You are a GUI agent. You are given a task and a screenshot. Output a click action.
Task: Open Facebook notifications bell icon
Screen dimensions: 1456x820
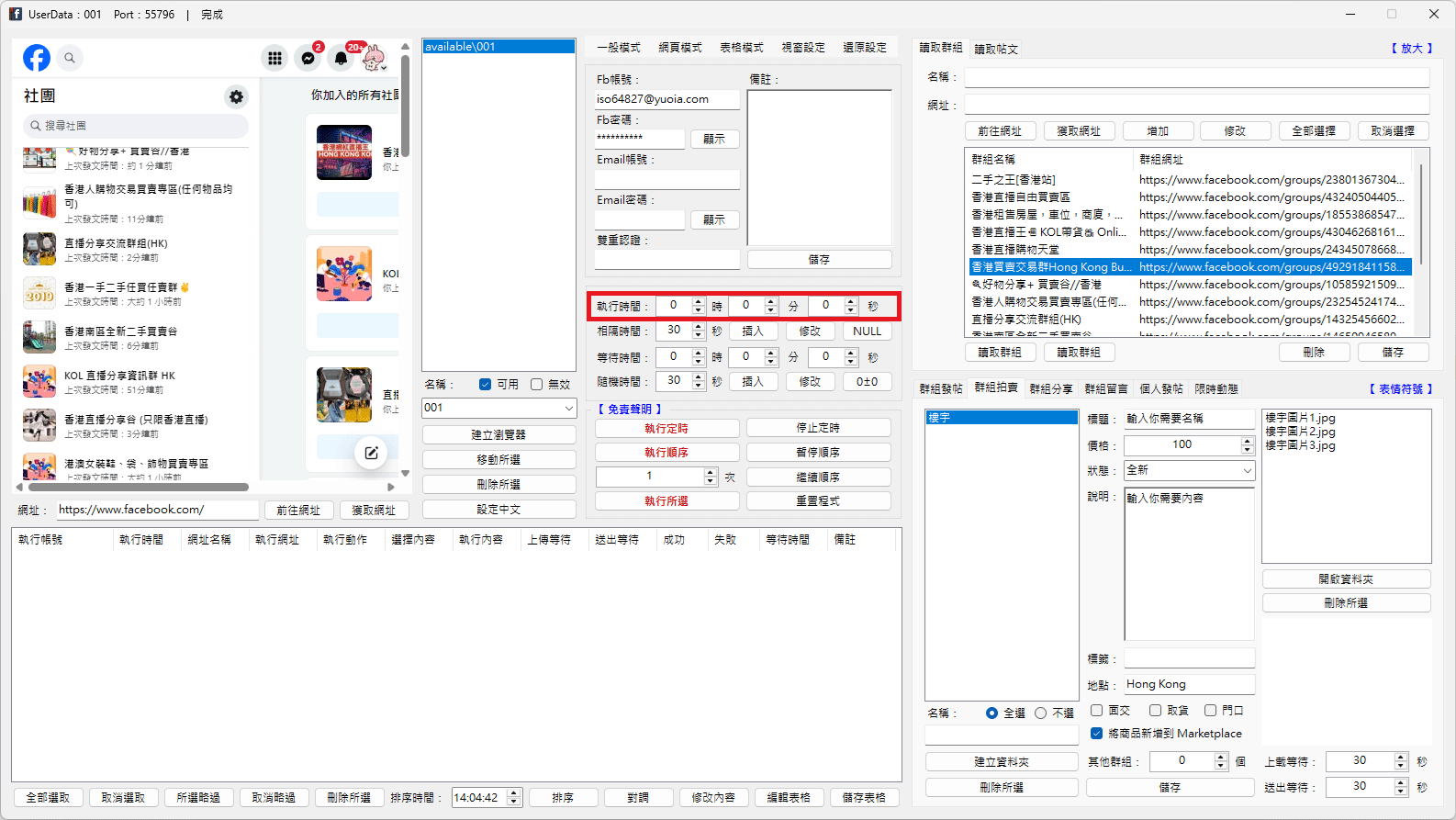(x=341, y=58)
